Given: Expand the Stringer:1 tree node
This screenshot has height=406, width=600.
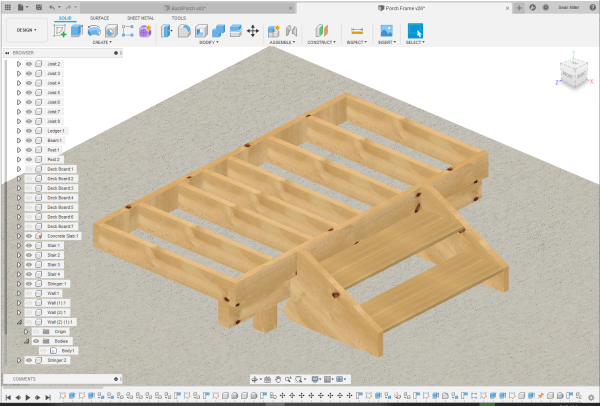Looking at the screenshot, I should pyautogui.click(x=19, y=284).
